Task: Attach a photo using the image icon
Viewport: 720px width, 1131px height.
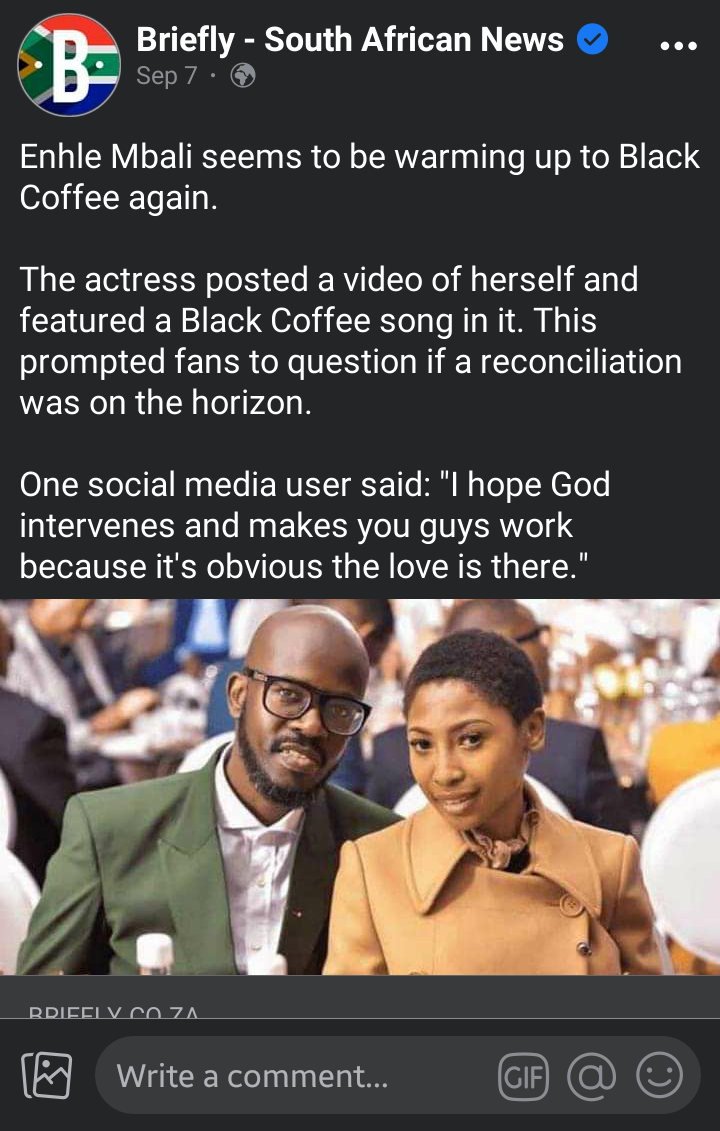Action: 47,1075
